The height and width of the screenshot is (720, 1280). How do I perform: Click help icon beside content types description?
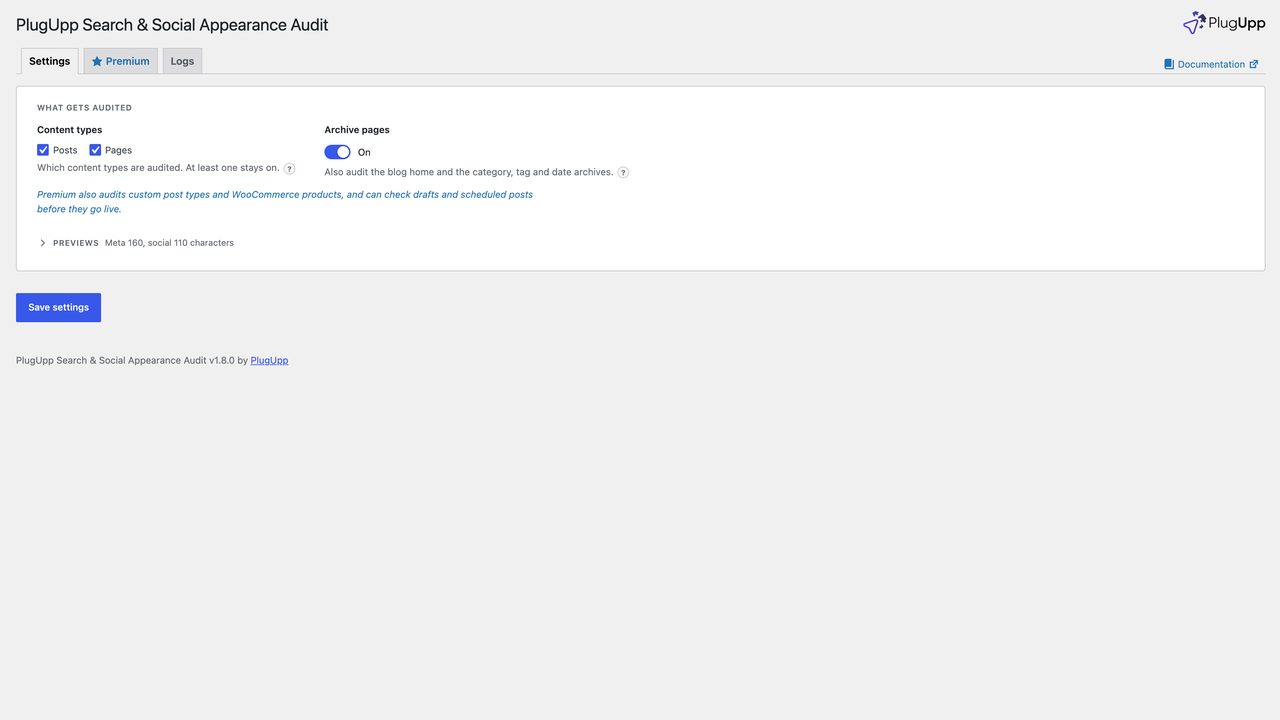pyautogui.click(x=289, y=169)
